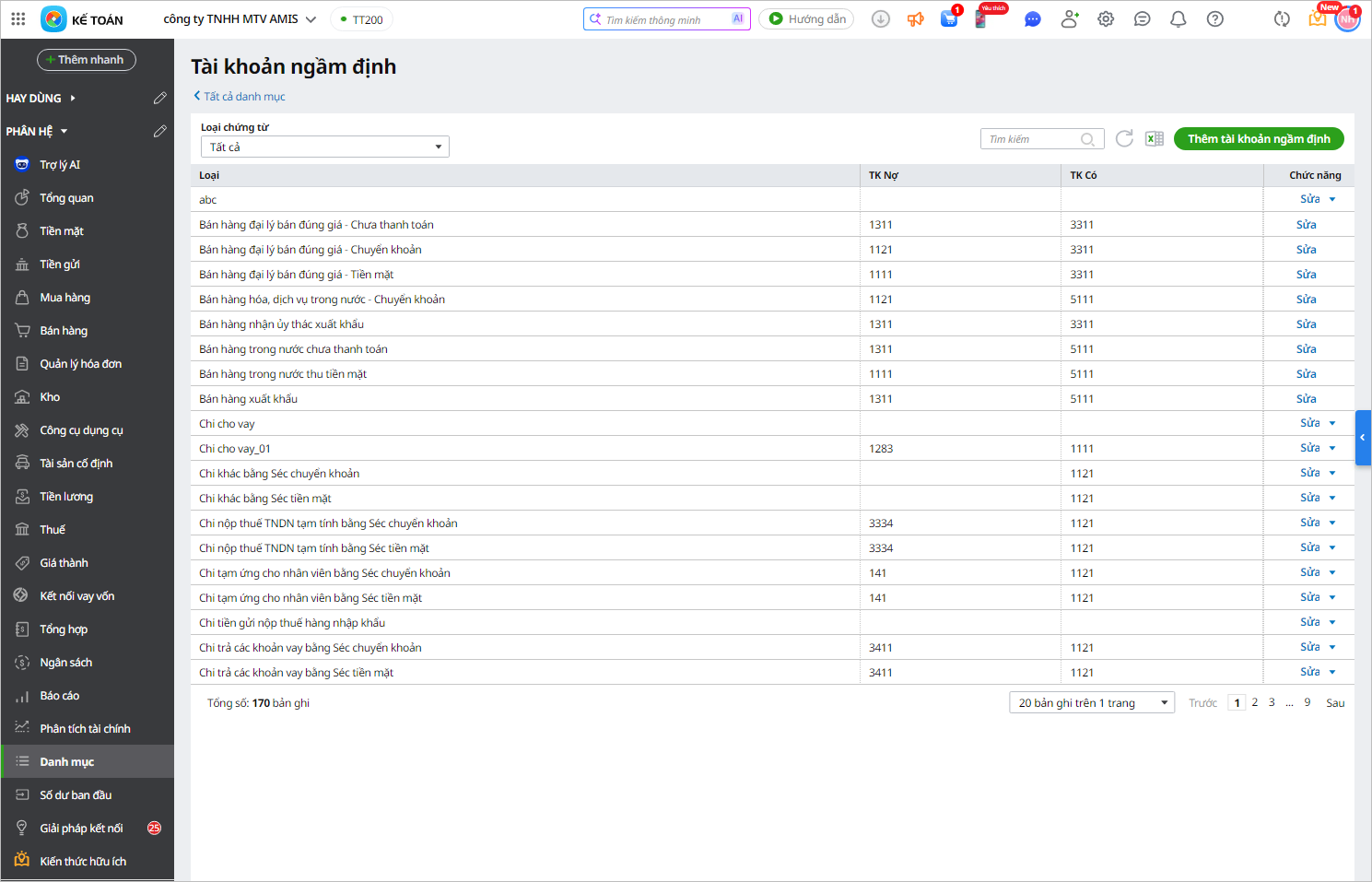
Task: Open the notifications bell icon
Action: (x=1178, y=19)
